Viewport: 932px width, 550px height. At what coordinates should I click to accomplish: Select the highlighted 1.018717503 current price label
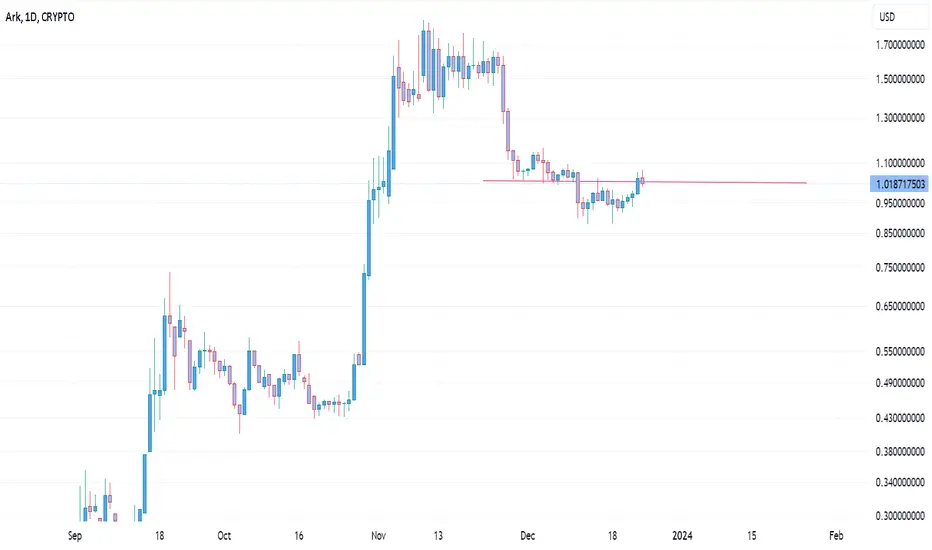(x=900, y=184)
